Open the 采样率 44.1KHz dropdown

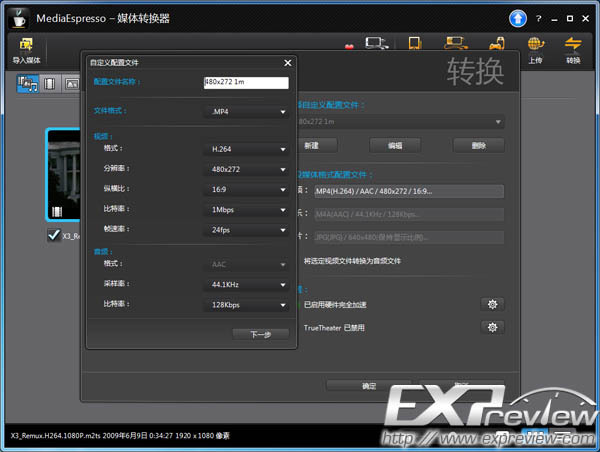coord(248,284)
